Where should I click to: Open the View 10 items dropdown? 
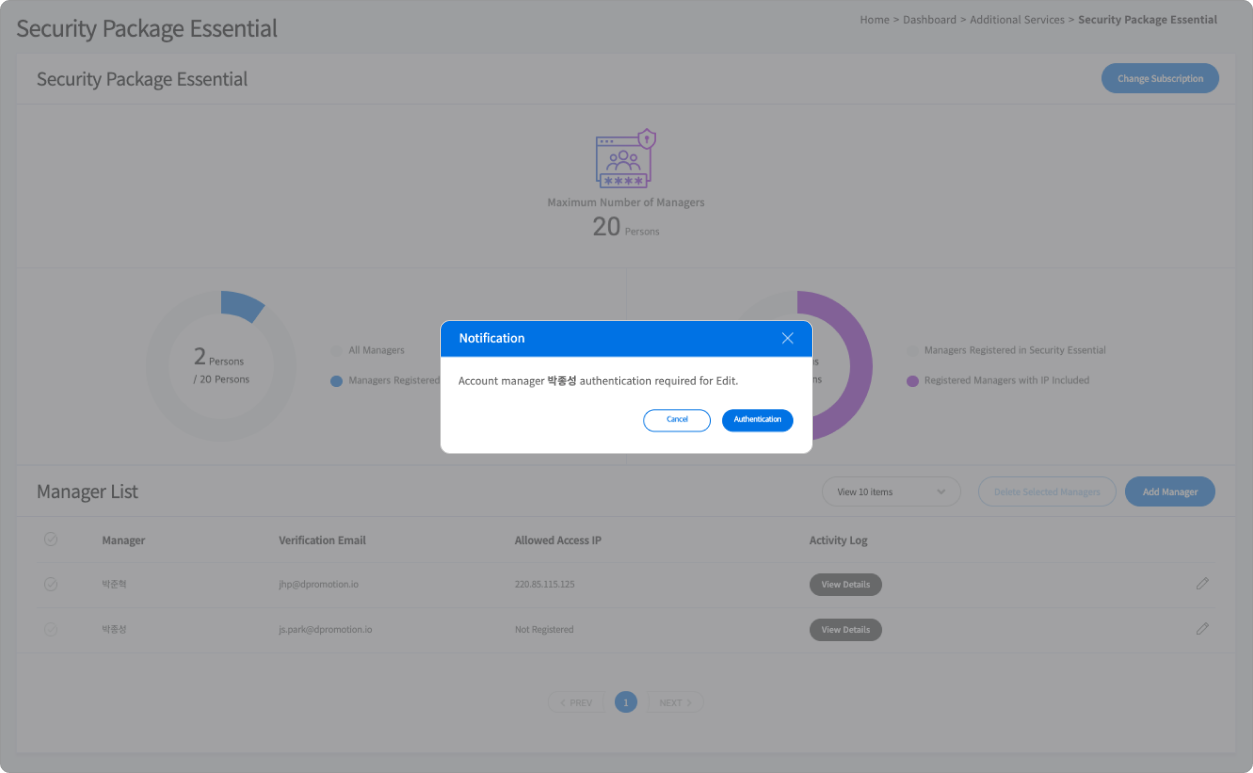890,492
